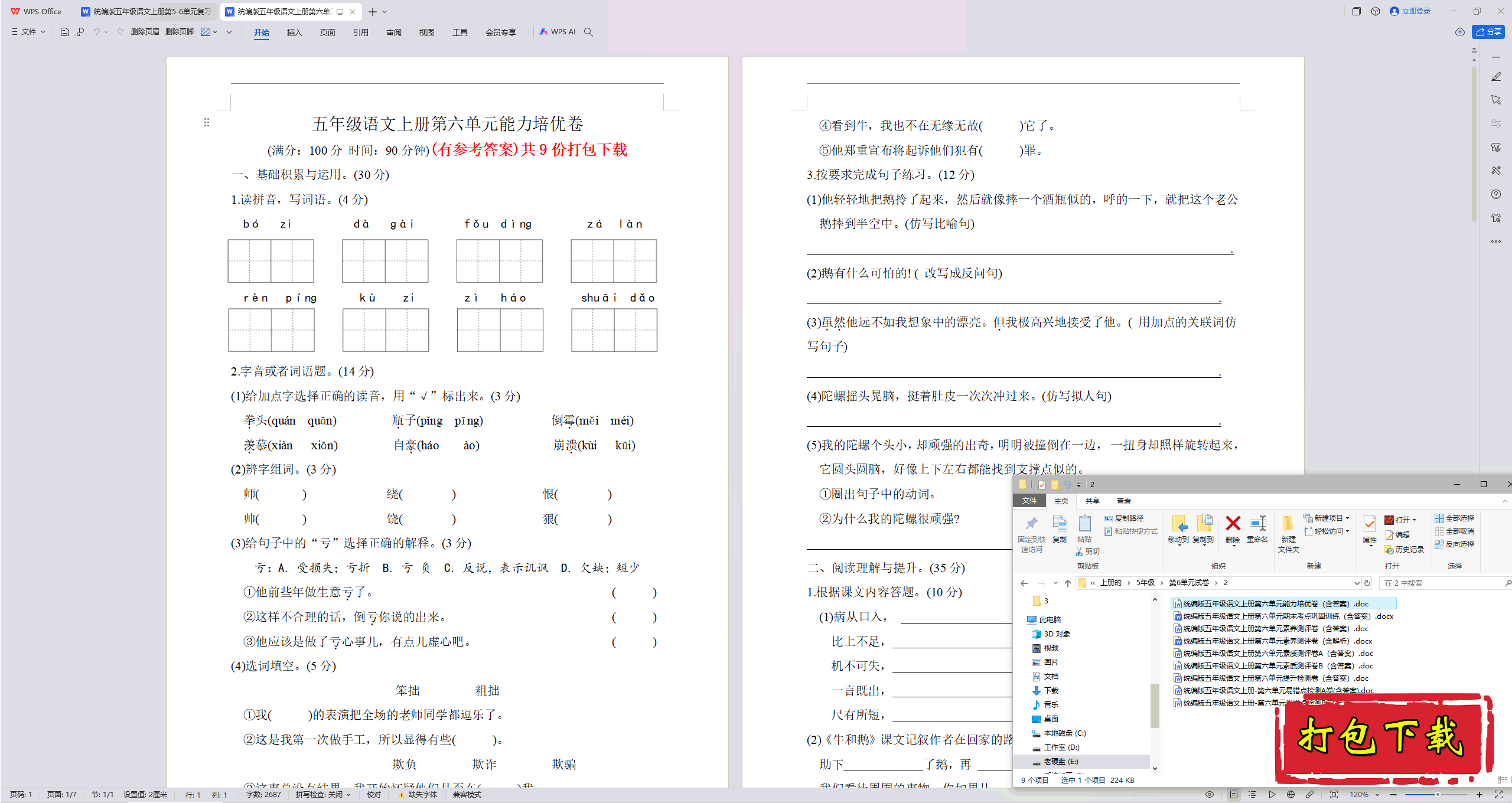Click Explorer 历史记录 button
1512x803 pixels.
pos(1404,549)
